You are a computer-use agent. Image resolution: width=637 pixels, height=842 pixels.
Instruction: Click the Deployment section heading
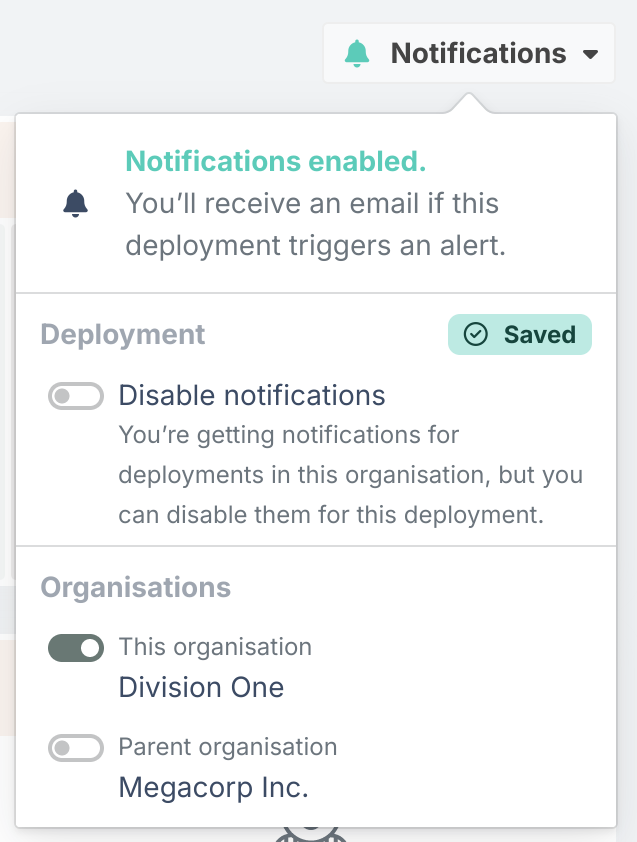tap(123, 335)
